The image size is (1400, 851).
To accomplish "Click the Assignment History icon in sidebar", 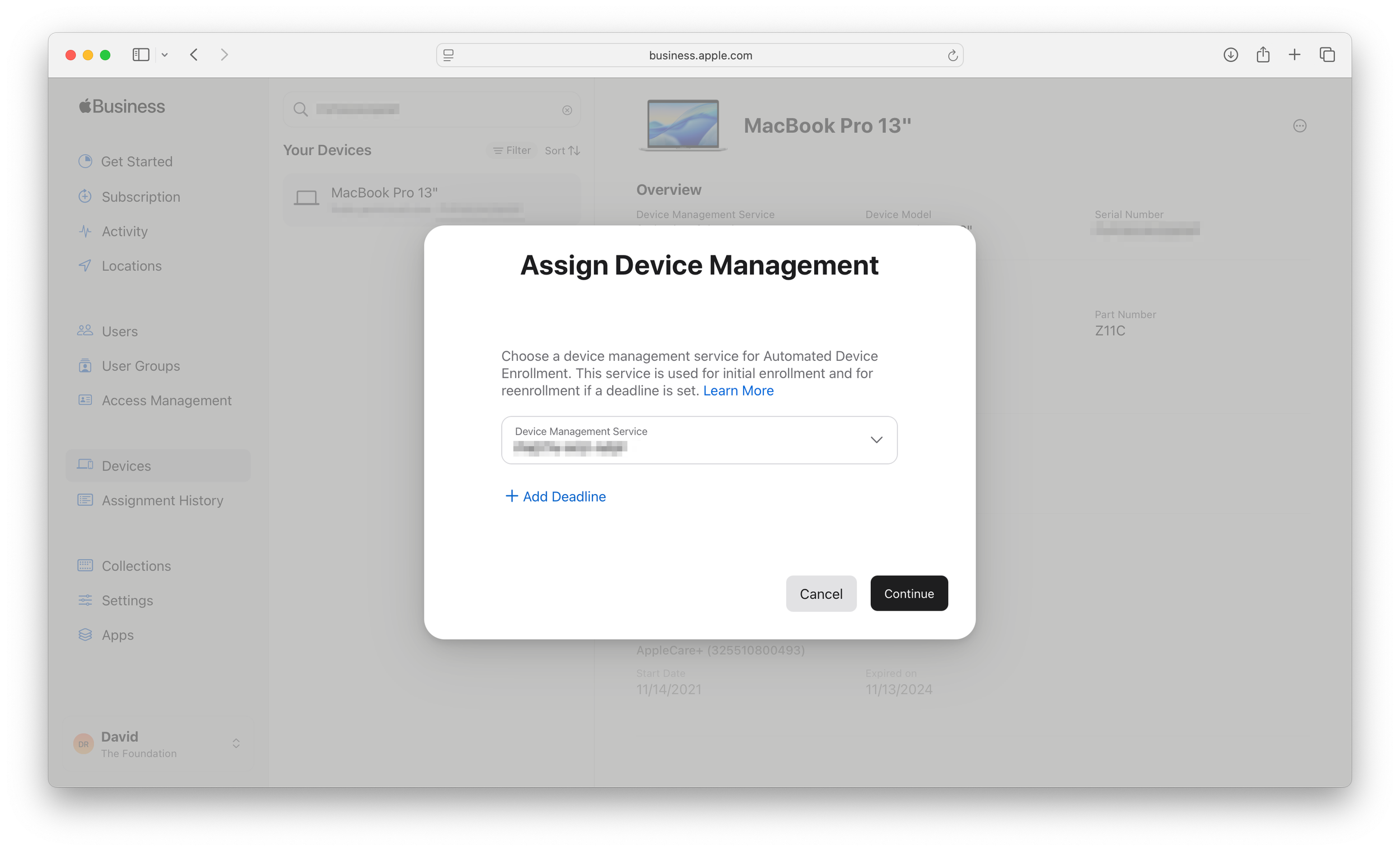I will 85,500.
